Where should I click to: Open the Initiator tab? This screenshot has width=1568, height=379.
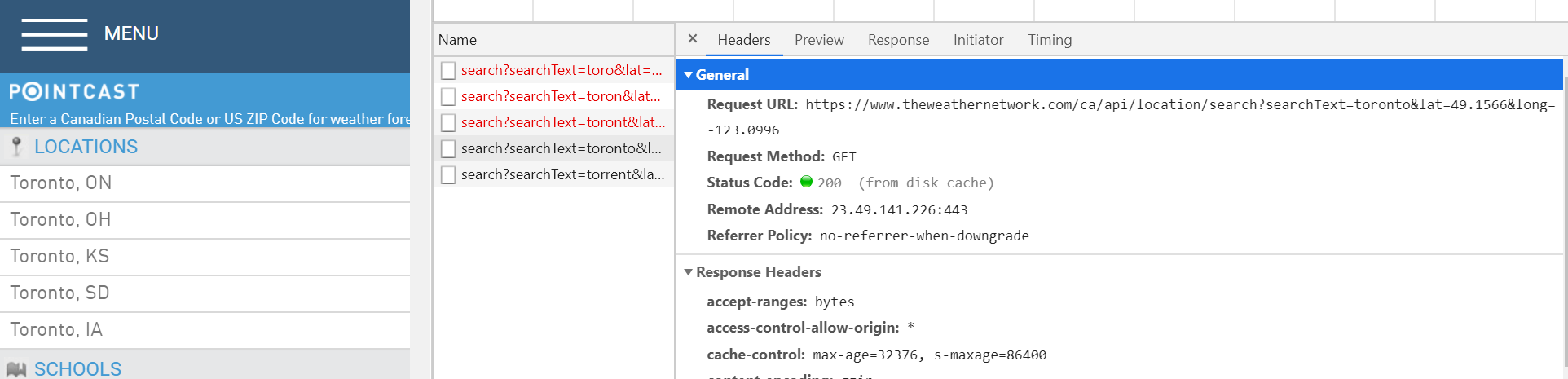[979, 40]
